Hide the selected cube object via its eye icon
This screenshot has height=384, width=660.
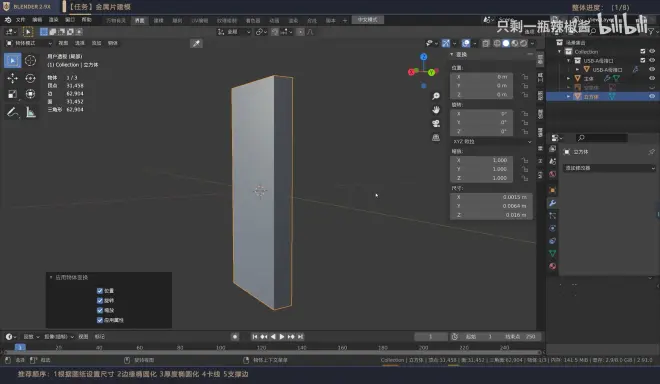[x=652, y=96]
